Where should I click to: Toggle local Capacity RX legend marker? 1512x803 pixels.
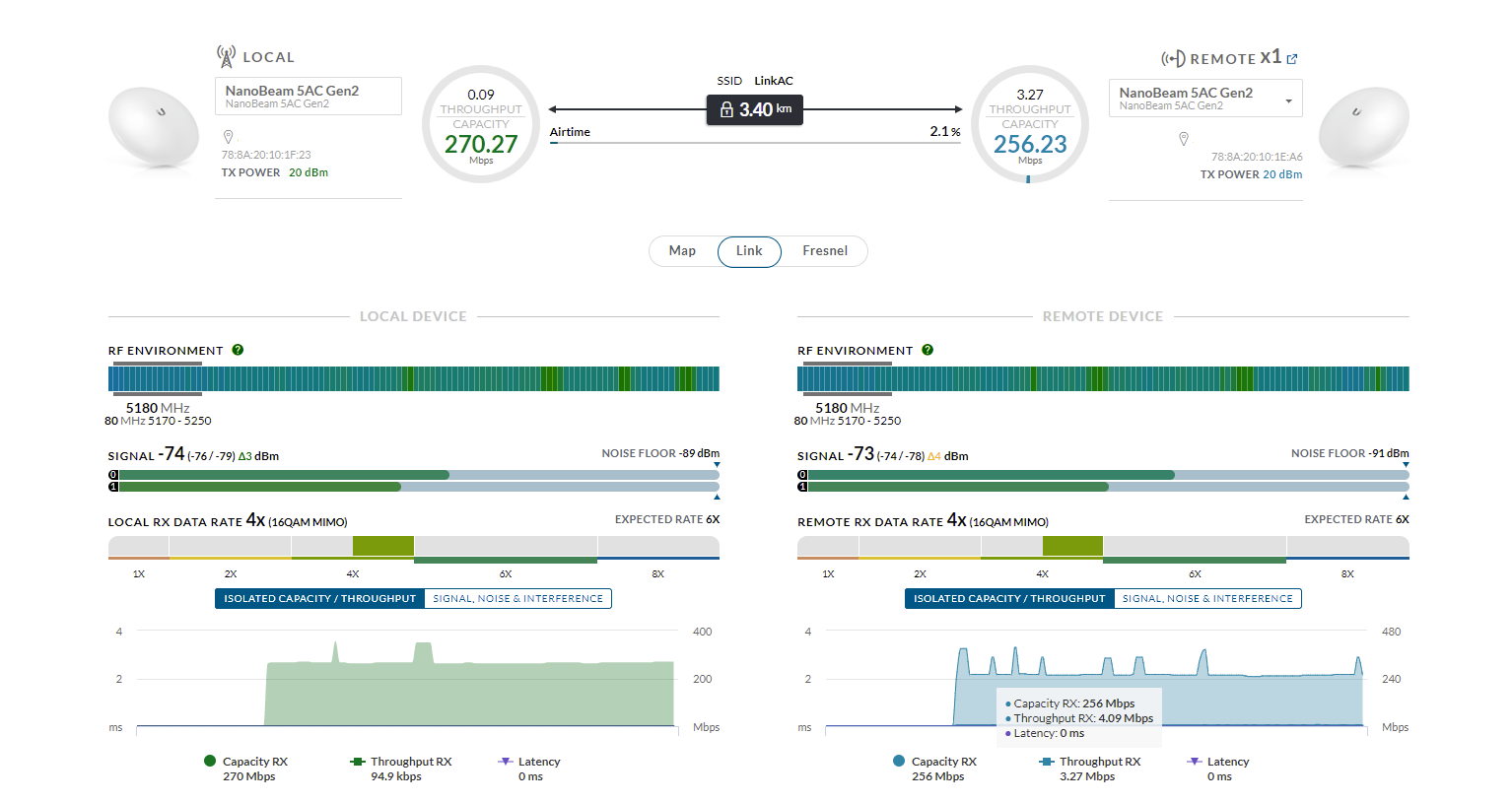(x=210, y=761)
